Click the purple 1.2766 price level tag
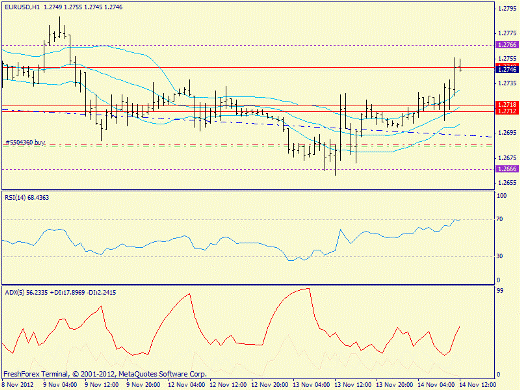Viewport: 520px width, 390px height. pos(507,45)
